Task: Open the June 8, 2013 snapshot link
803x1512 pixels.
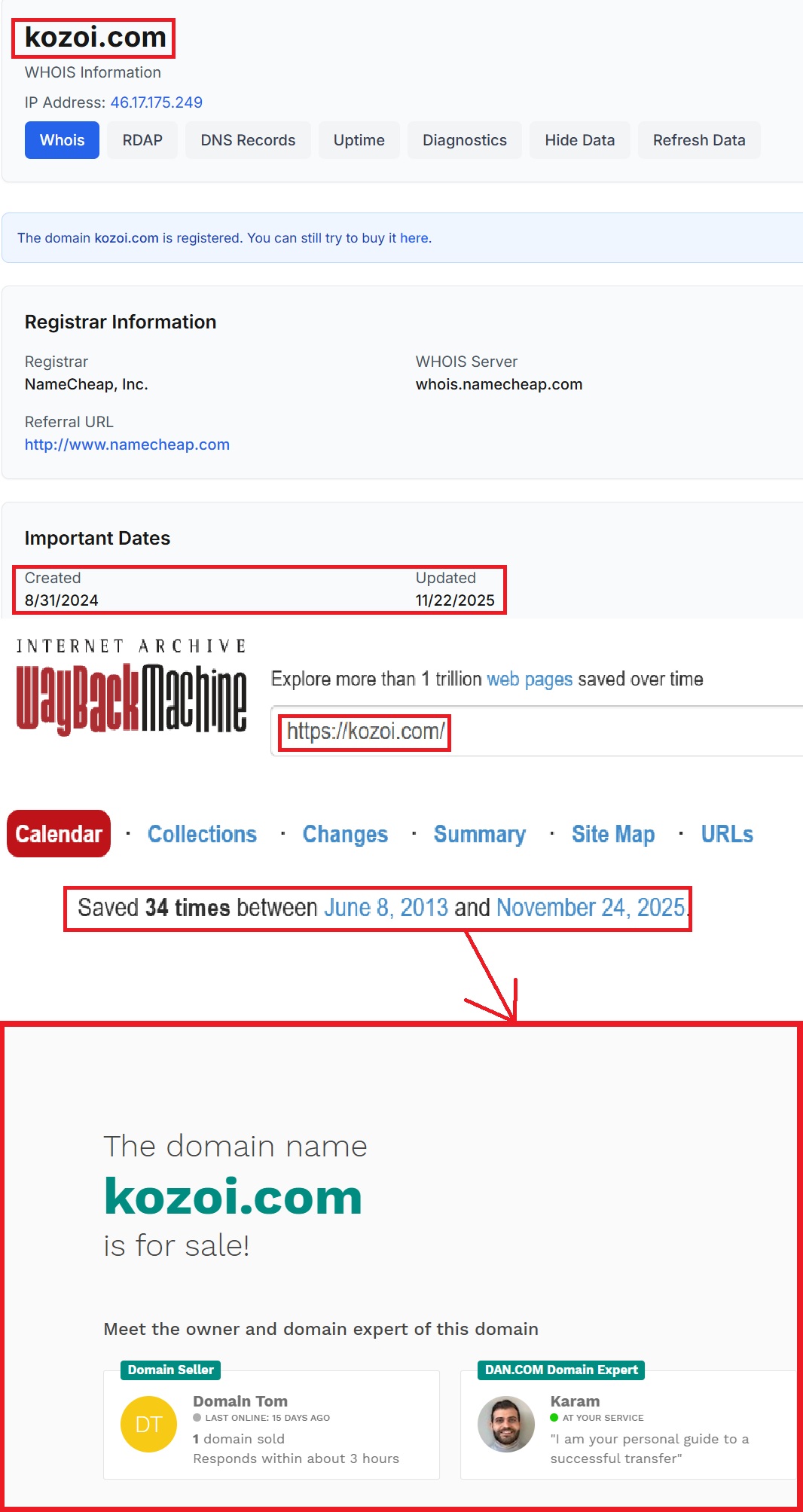Action: [x=386, y=907]
